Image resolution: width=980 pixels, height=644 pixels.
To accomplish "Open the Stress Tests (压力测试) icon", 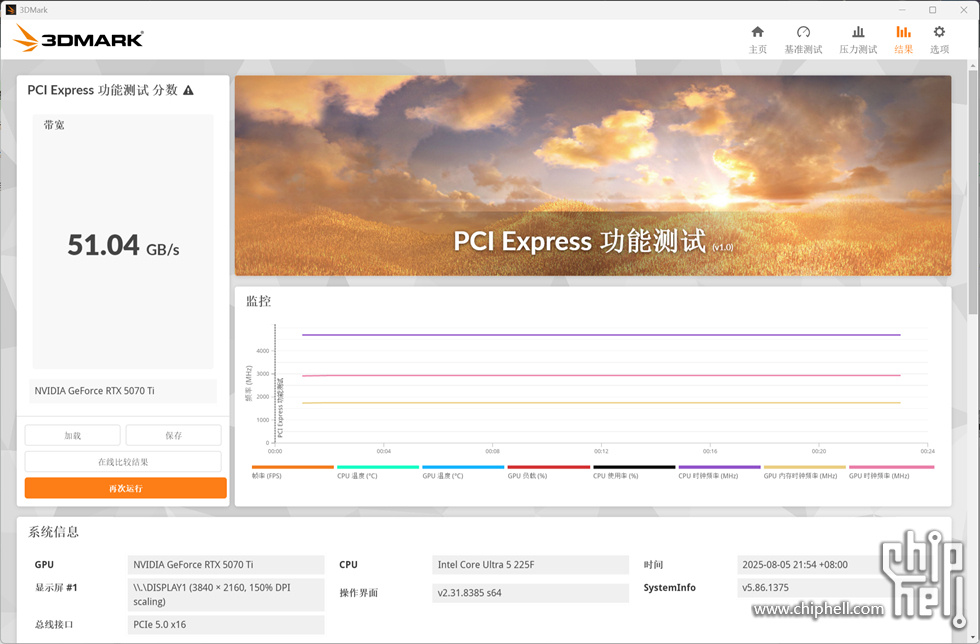I will point(858,33).
